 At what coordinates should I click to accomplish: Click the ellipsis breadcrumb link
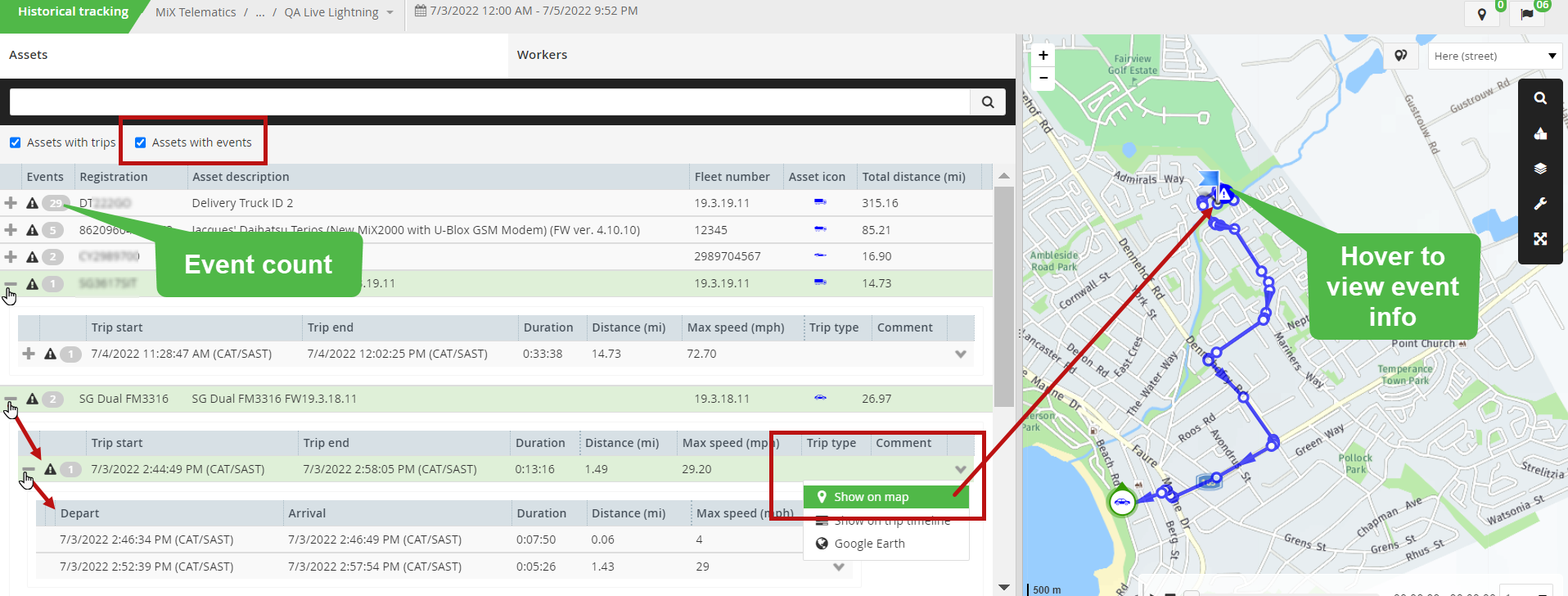260,12
